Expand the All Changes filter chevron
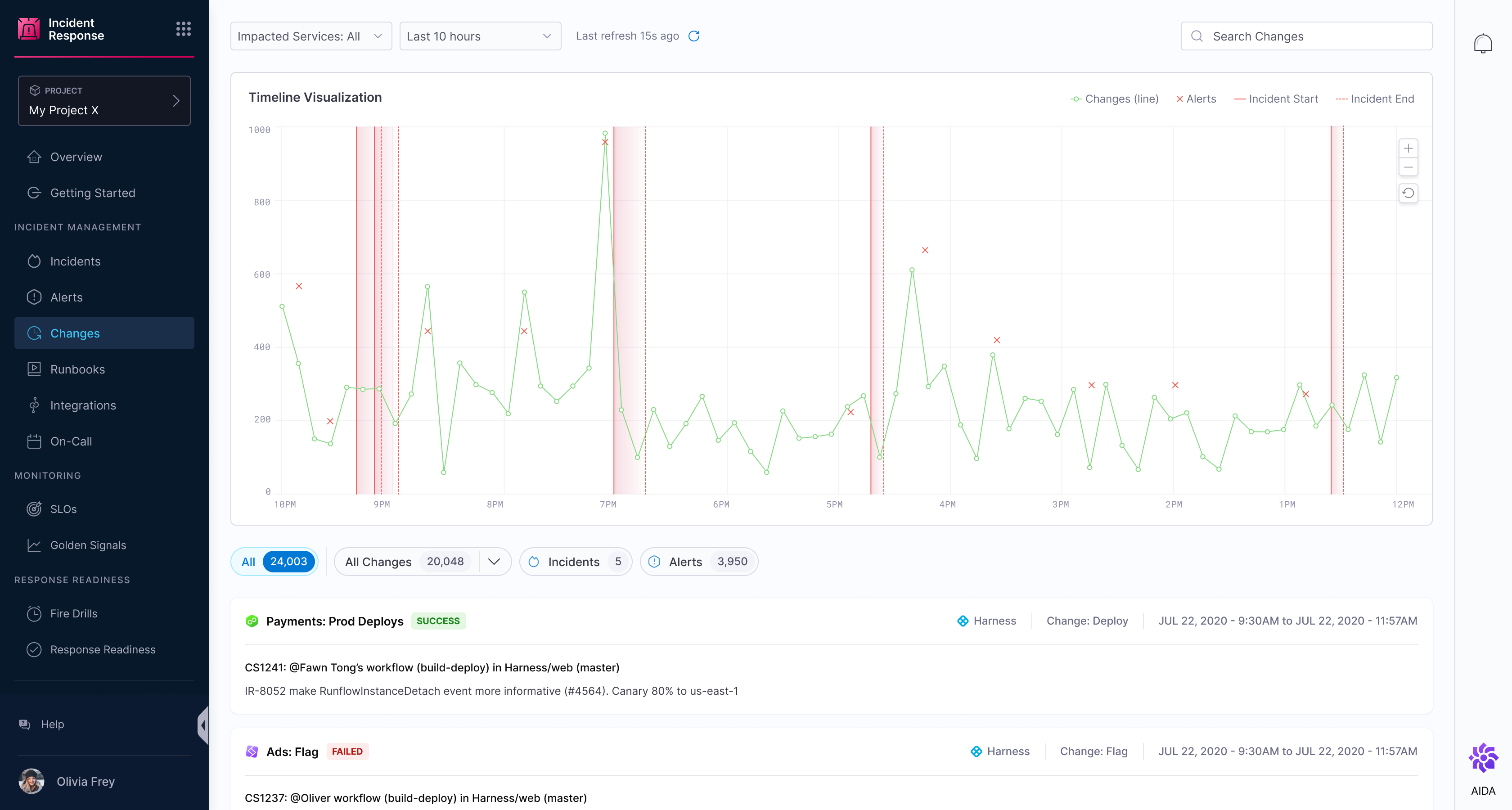1512x810 pixels. tap(494, 562)
